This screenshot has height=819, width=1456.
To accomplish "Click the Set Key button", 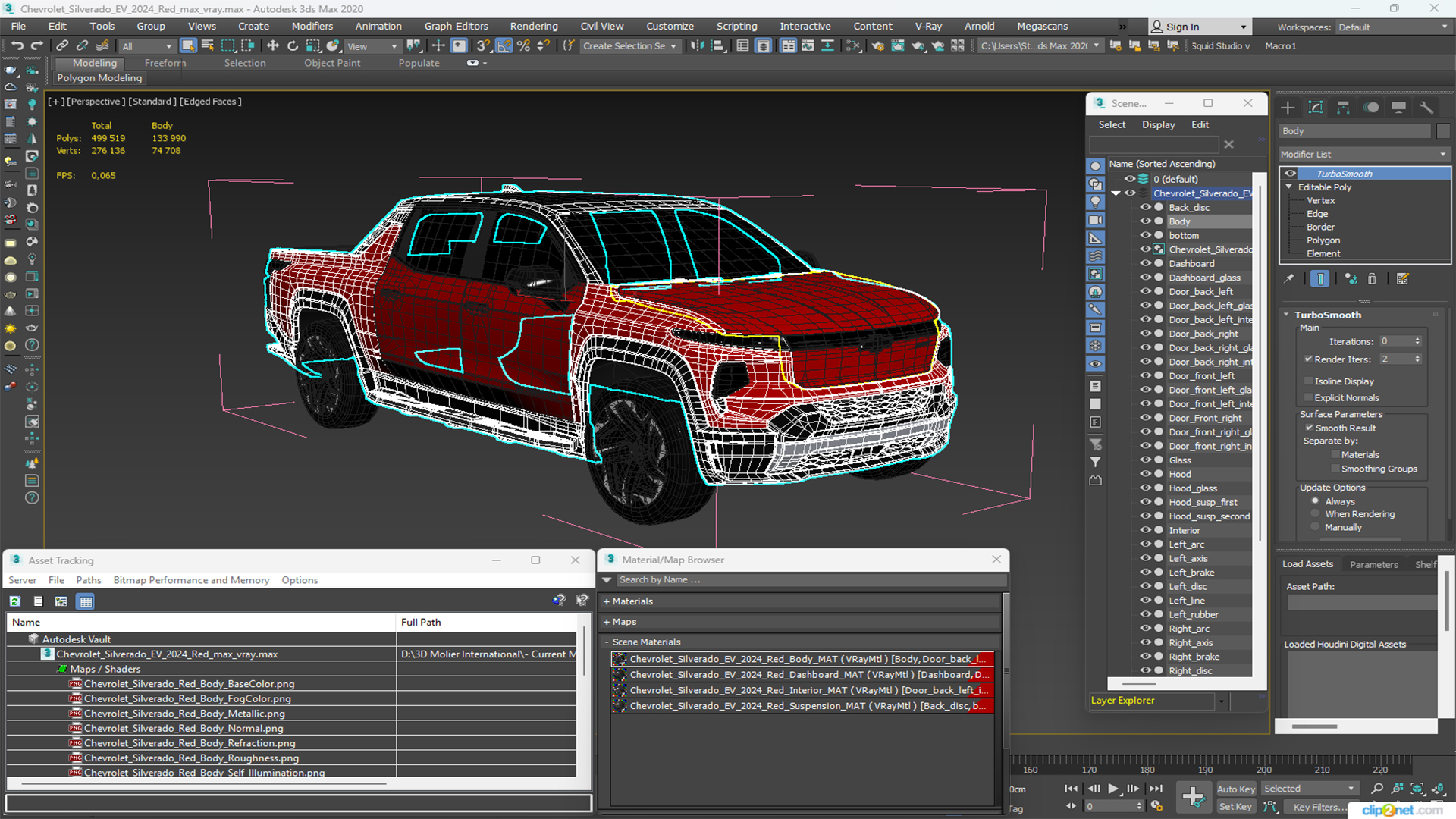I will 1235,807.
